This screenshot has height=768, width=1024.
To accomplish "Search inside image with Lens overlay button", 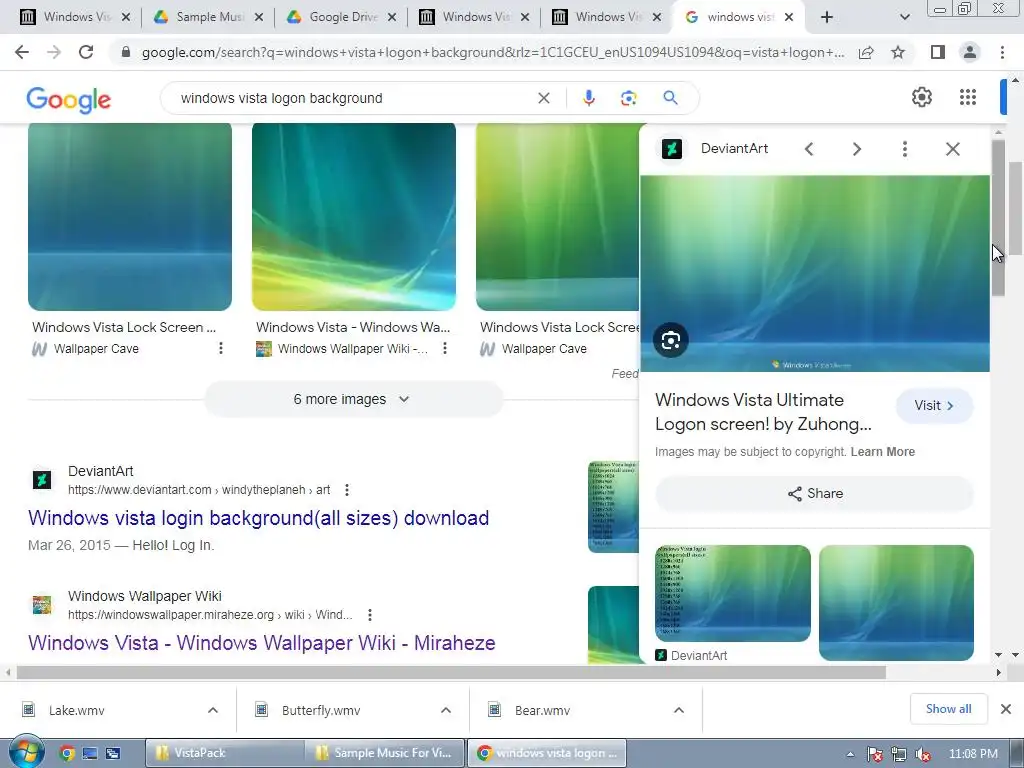I will click(x=671, y=340).
